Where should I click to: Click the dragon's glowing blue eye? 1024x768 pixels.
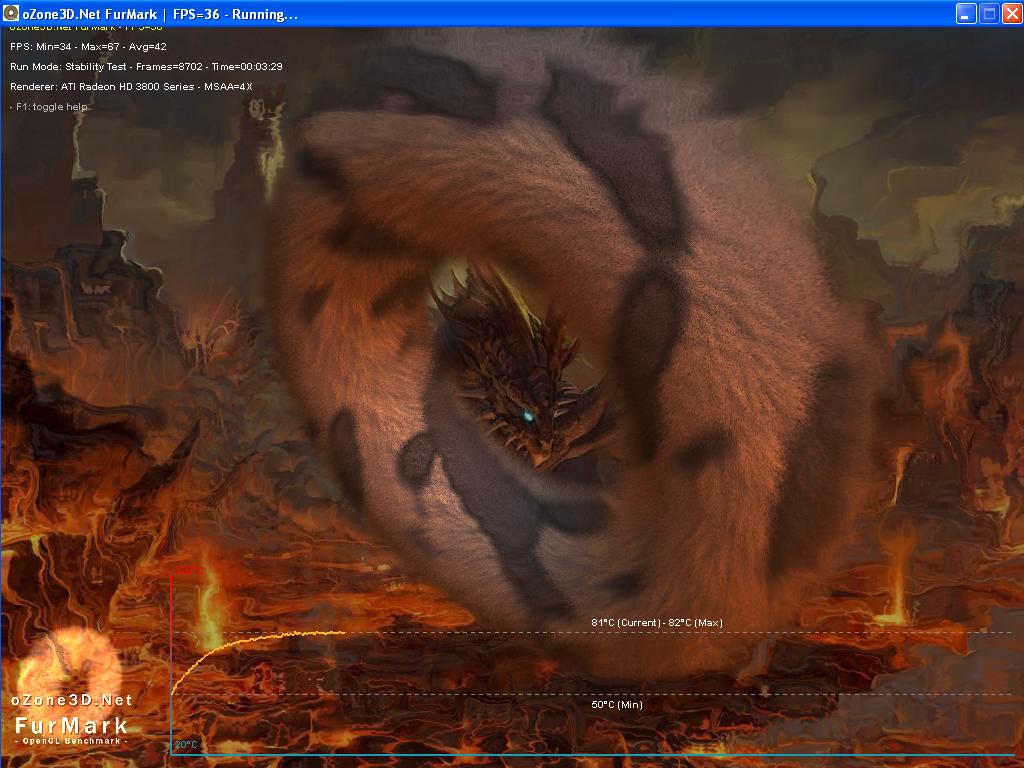tap(528, 415)
